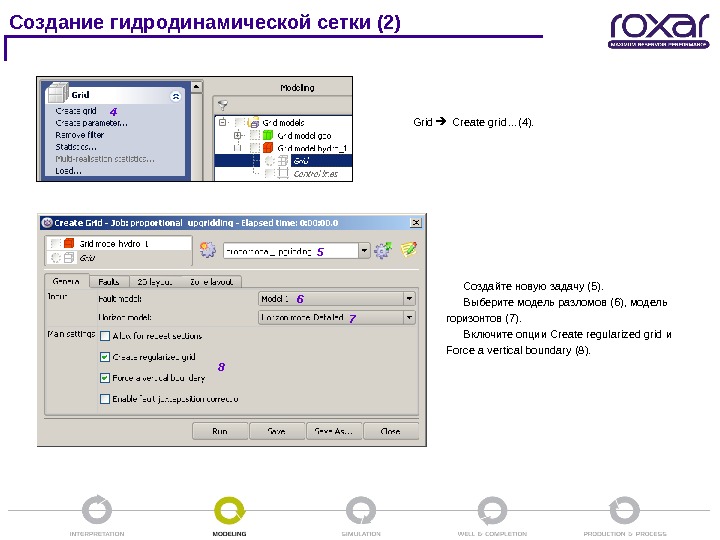Enable fault juxtaposition correction checkbox
The width and height of the screenshot is (720, 540).
(105, 399)
